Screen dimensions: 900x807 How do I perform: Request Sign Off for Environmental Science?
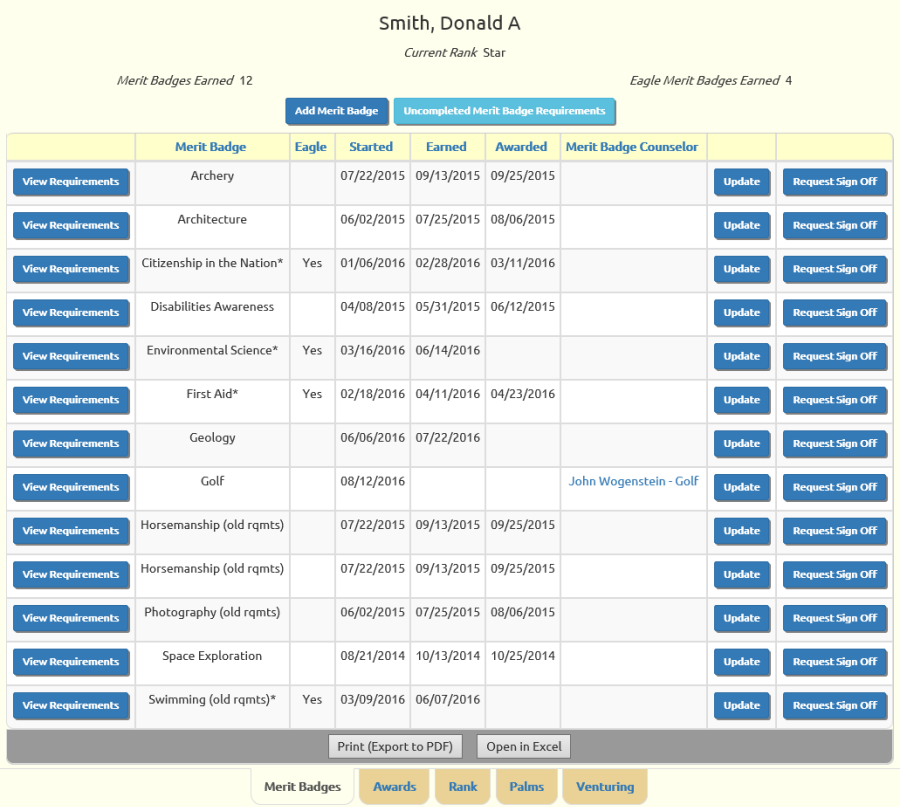coord(835,356)
